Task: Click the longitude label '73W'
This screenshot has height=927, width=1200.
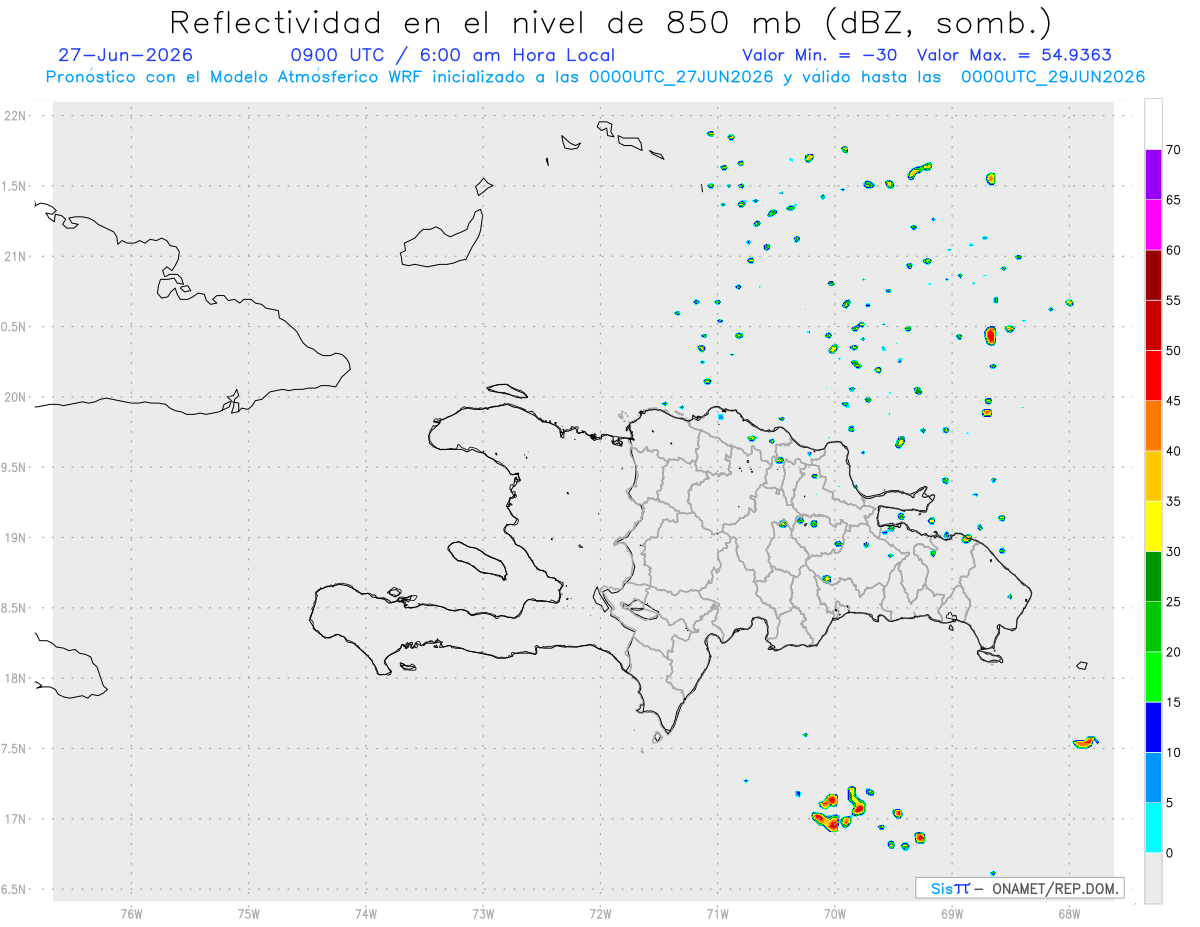Action: click(x=483, y=913)
